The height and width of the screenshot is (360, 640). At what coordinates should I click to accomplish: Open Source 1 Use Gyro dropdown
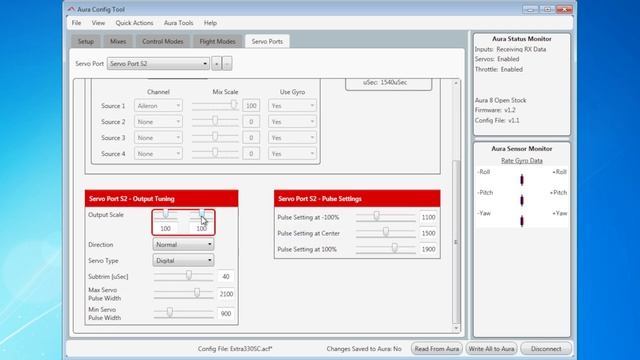click(x=292, y=106)
